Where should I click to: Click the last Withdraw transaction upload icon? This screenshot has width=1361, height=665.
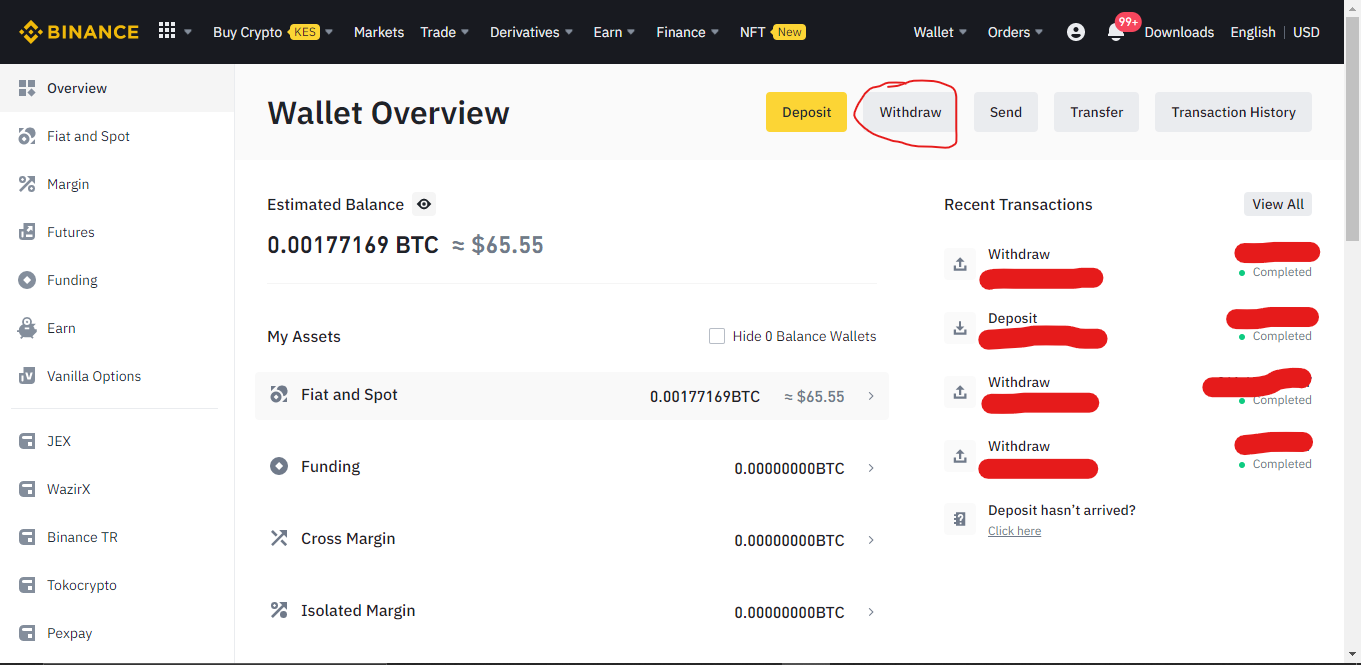(960, 456)
